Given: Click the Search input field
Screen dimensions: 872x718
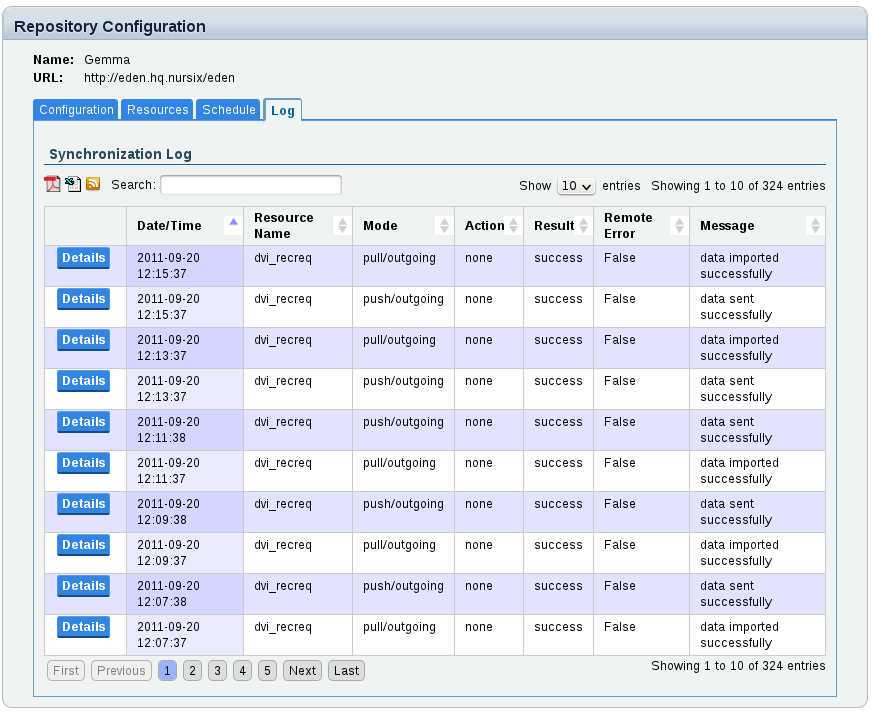Looking at the screenshot, I should tap(250, 185).
